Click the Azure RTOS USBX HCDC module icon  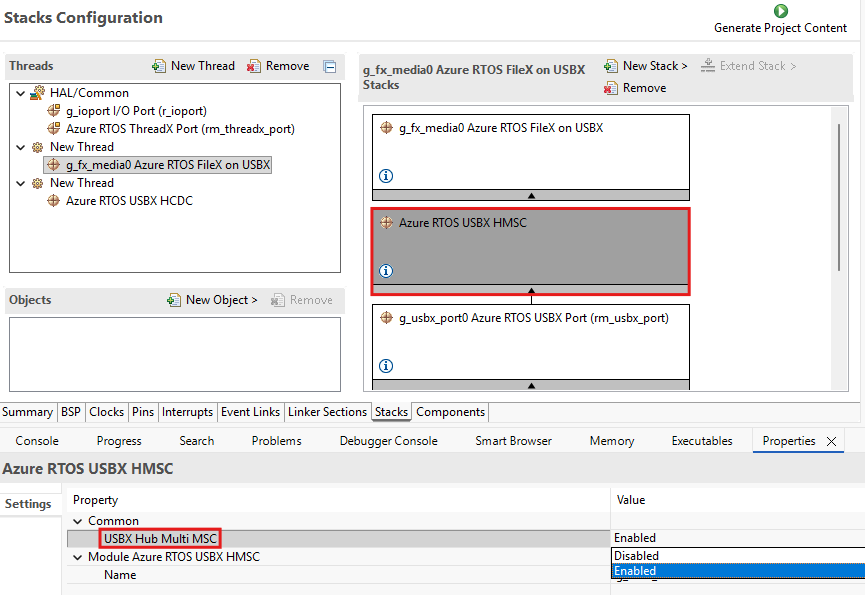tap(54, 201)
